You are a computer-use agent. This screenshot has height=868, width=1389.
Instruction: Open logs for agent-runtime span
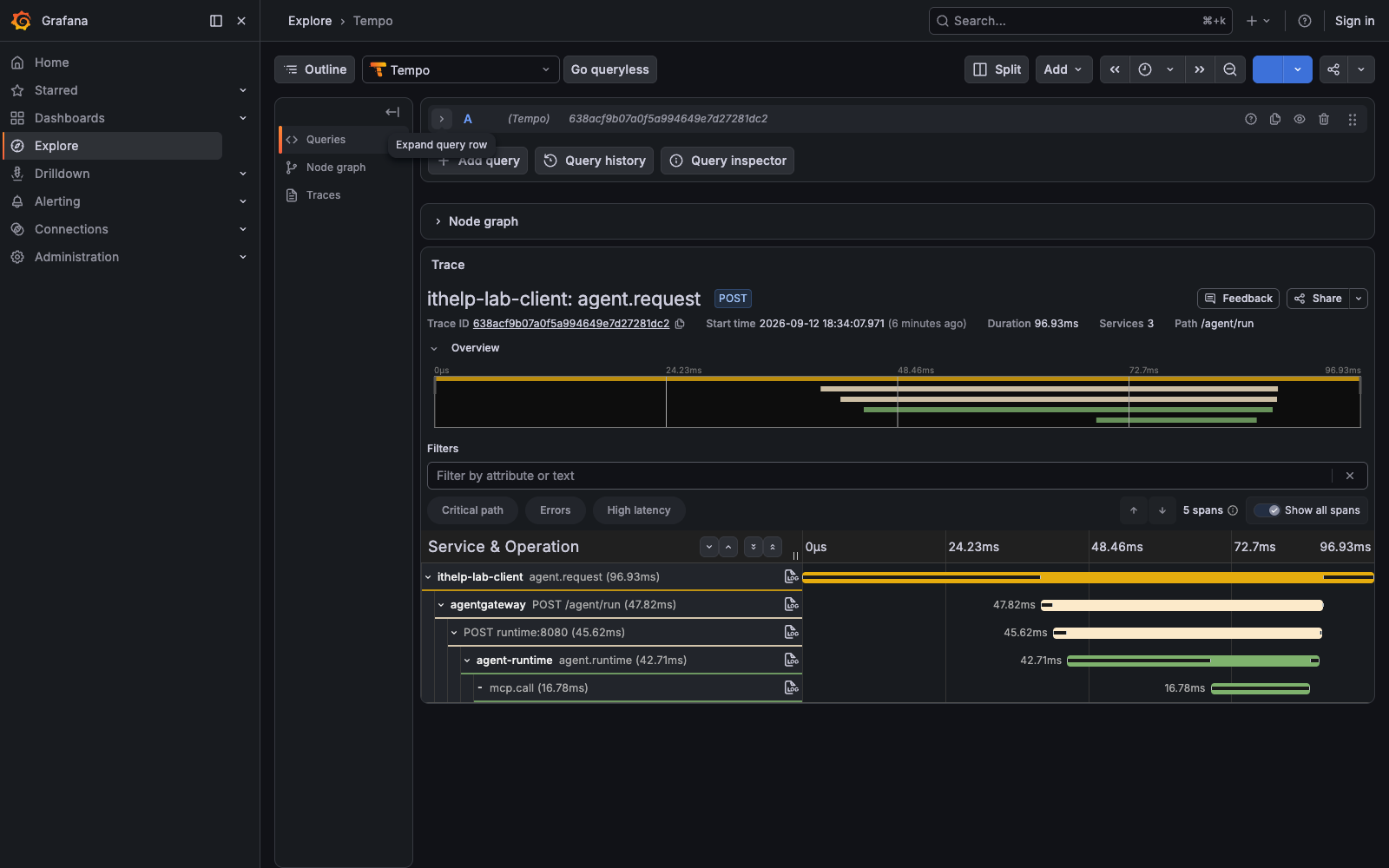pyautogui.click(x=791, y=660)
